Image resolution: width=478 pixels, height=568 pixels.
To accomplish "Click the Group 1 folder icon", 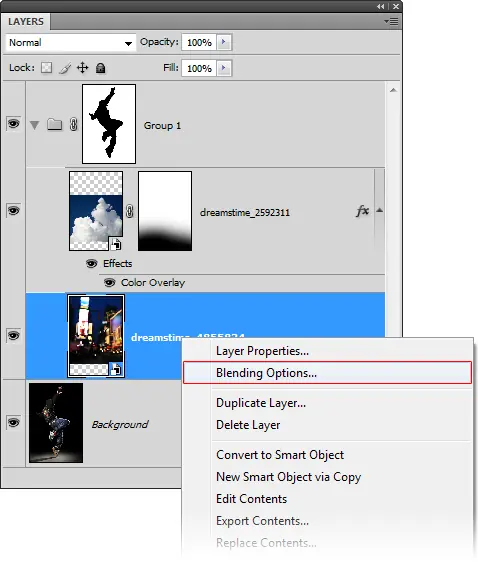I will [55, 125].
